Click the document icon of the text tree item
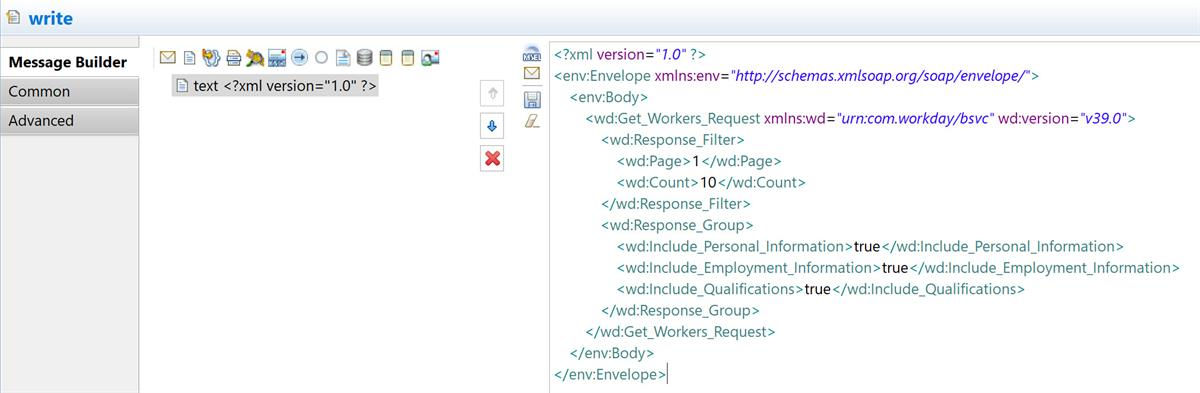 182,86
